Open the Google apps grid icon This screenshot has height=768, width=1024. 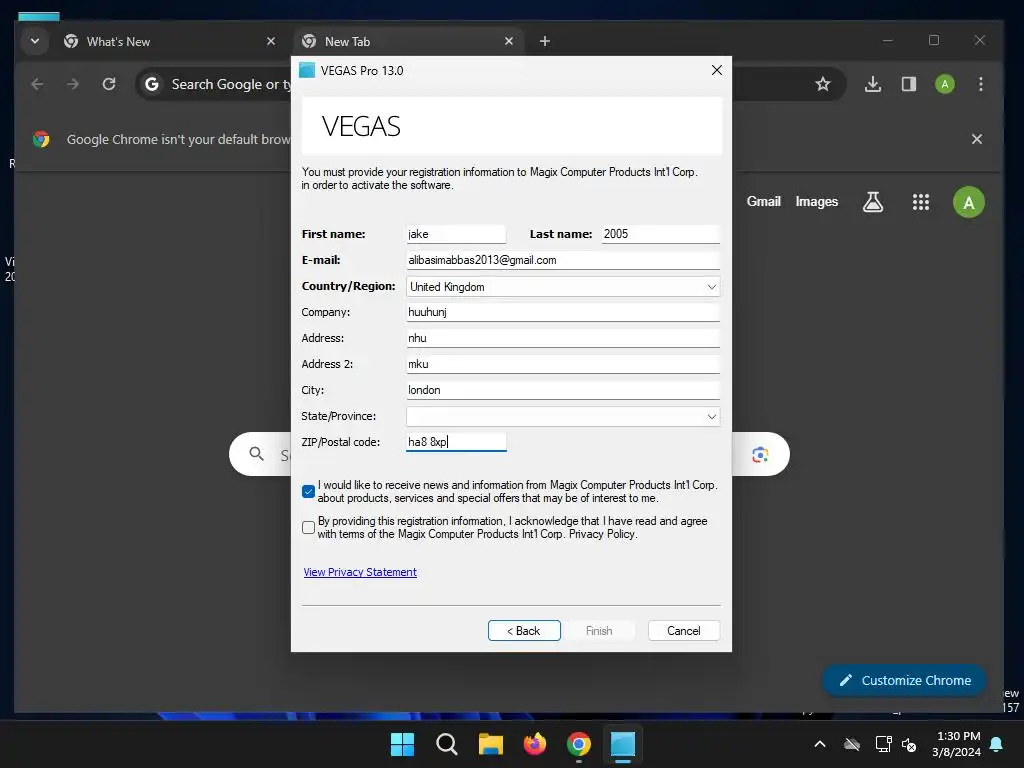tap(920, 202)
